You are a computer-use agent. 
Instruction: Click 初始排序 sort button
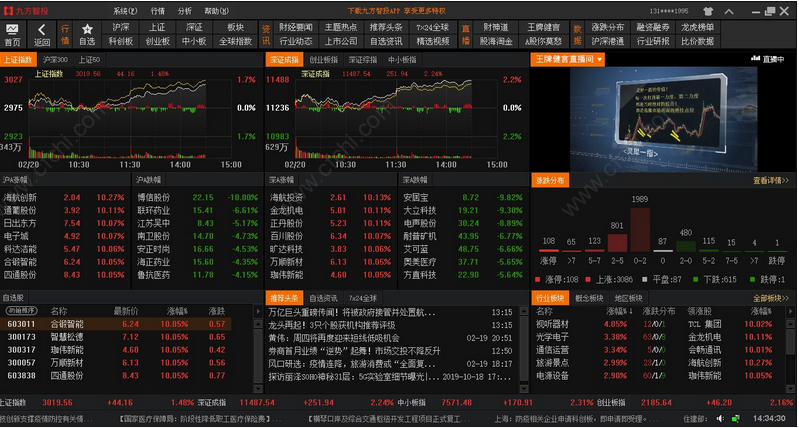click(21, 310)
